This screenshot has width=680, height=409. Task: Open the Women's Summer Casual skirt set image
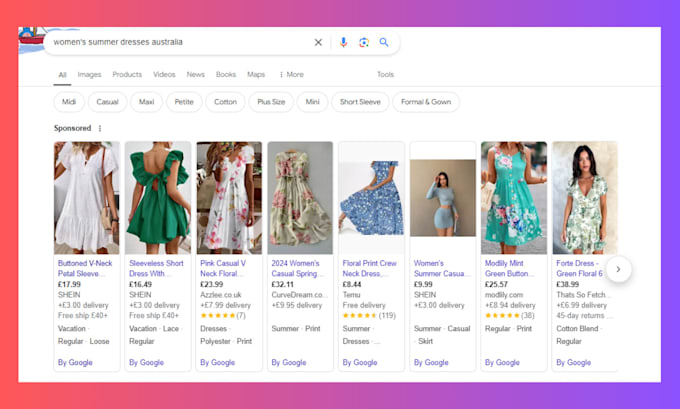tap(443, 198)
